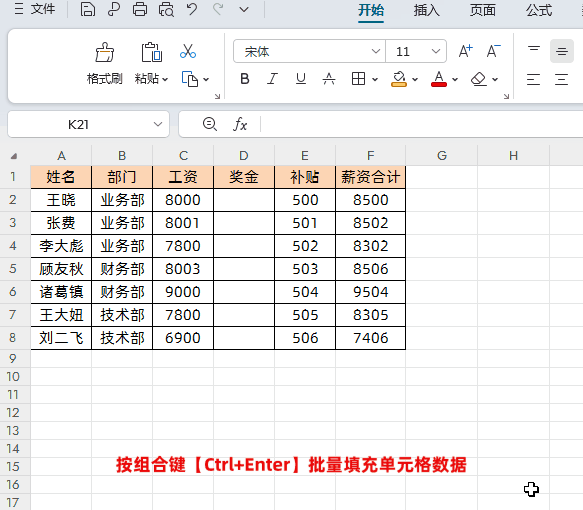The image size is (583, 510).
Task: Click the Save icon
Action: click(x=88, y=9)
